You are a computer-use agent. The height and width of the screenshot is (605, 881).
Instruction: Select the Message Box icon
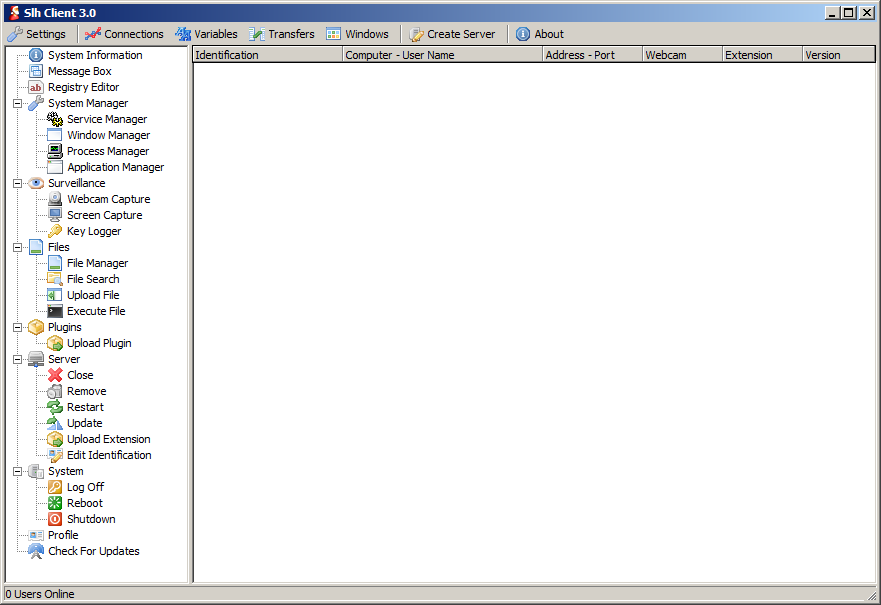[36, 71]
